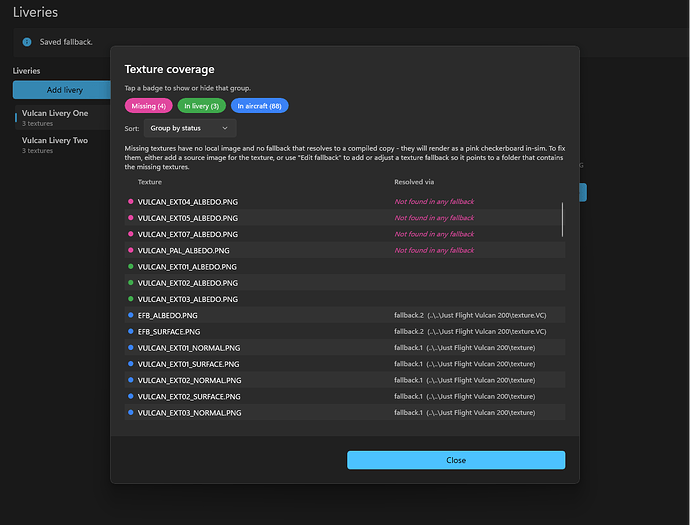Select the VULCAN_EXT03_NORMAL.PNG row
This screenshot has height=525, width=690.
[345, 413]
